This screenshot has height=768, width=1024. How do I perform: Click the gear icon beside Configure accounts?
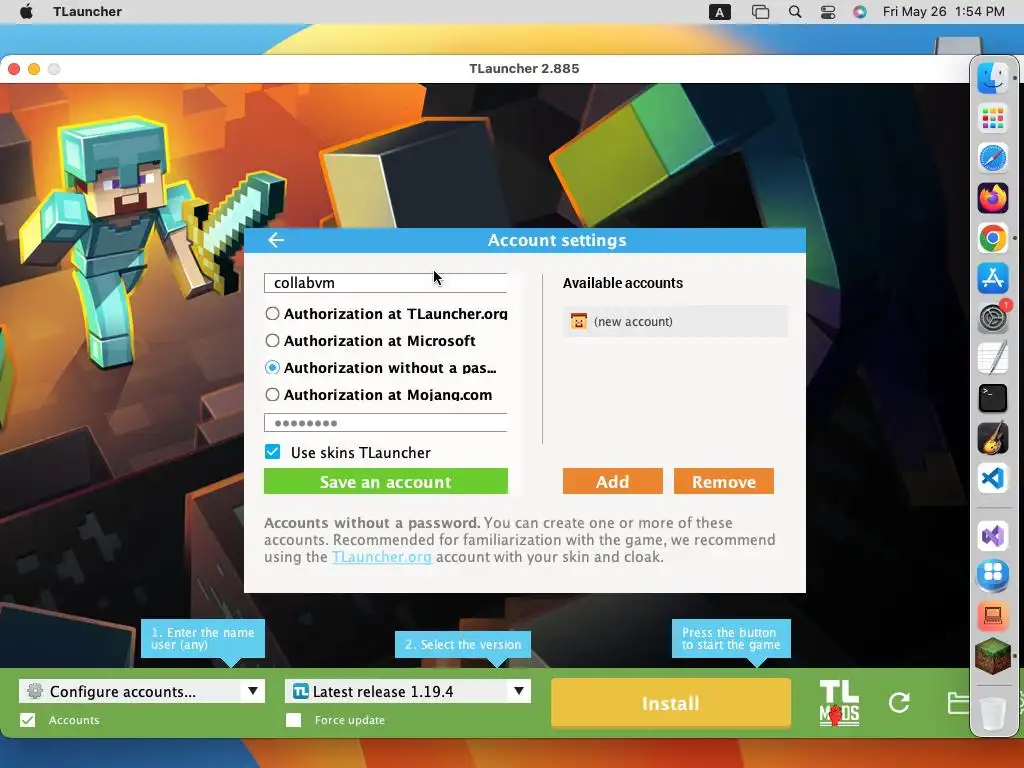[x=35, y=691]
